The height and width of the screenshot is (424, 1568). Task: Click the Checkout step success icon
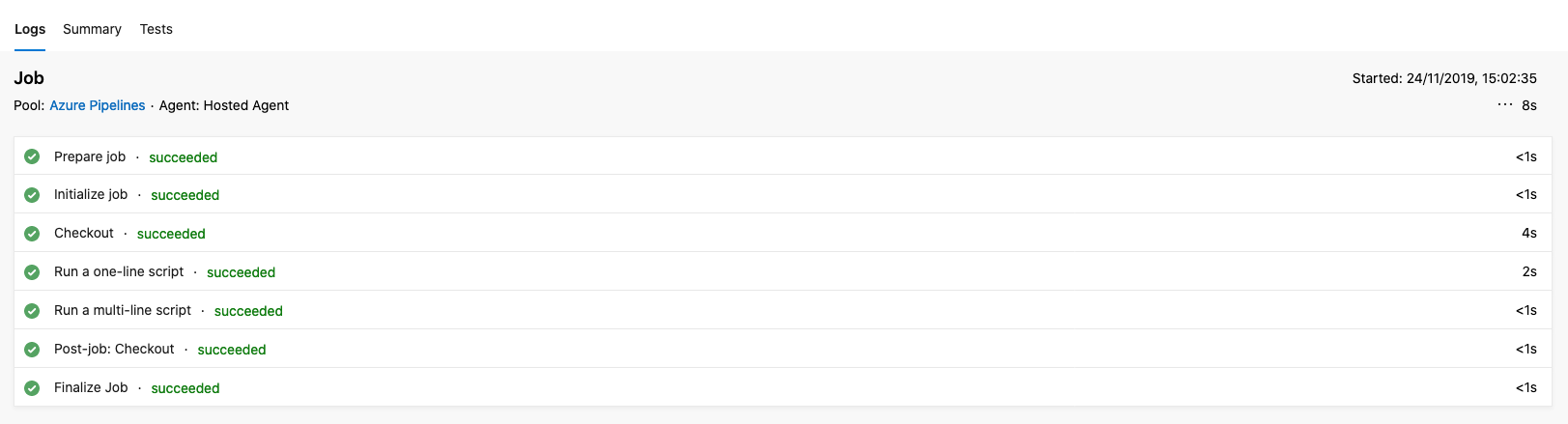[x=32, y=234]
